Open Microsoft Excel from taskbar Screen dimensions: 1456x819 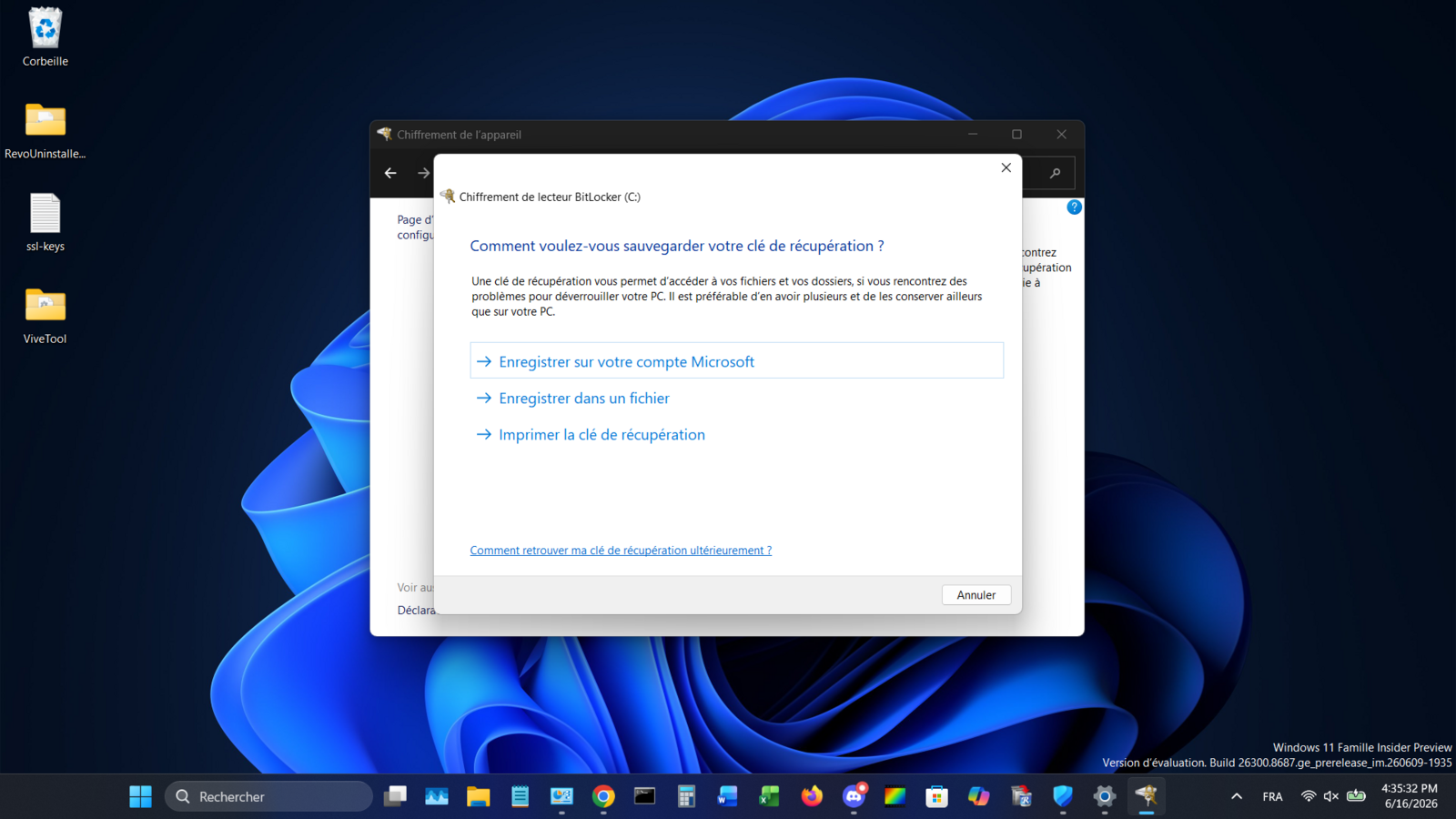coord(769,796)
